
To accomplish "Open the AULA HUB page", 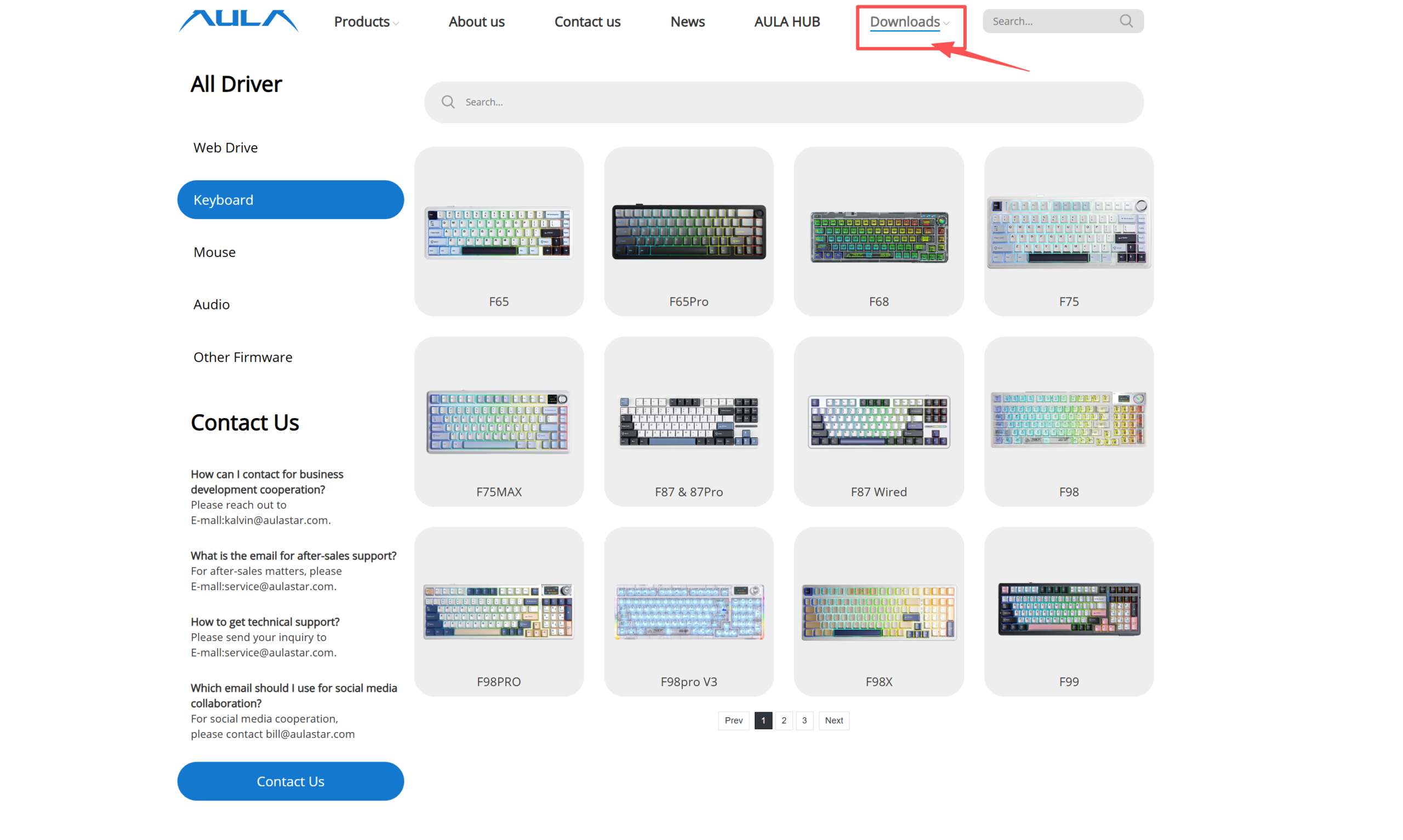I will (x=786, y=21).
